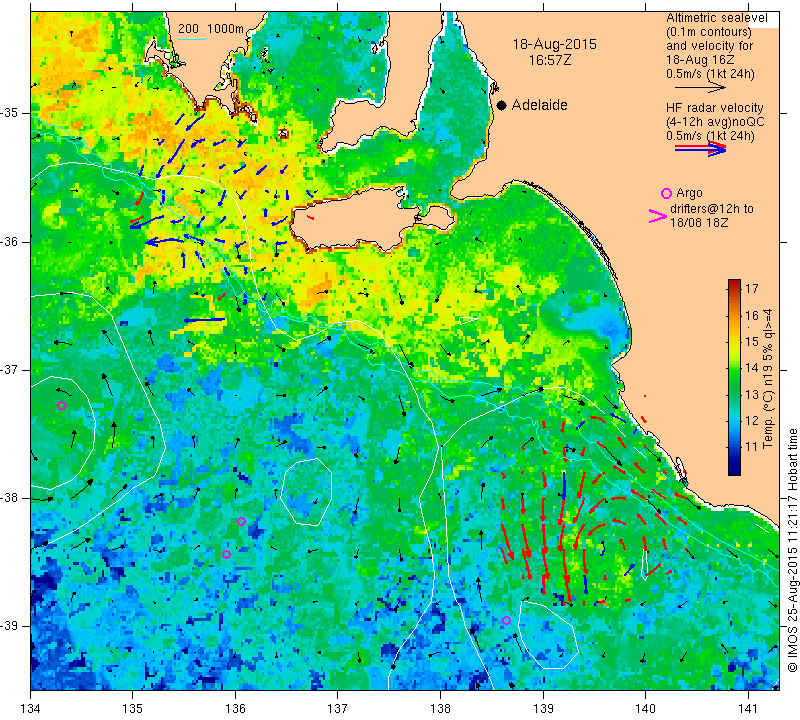
Task: Click the dark red top of temperature bar
Action: point(734,282)
